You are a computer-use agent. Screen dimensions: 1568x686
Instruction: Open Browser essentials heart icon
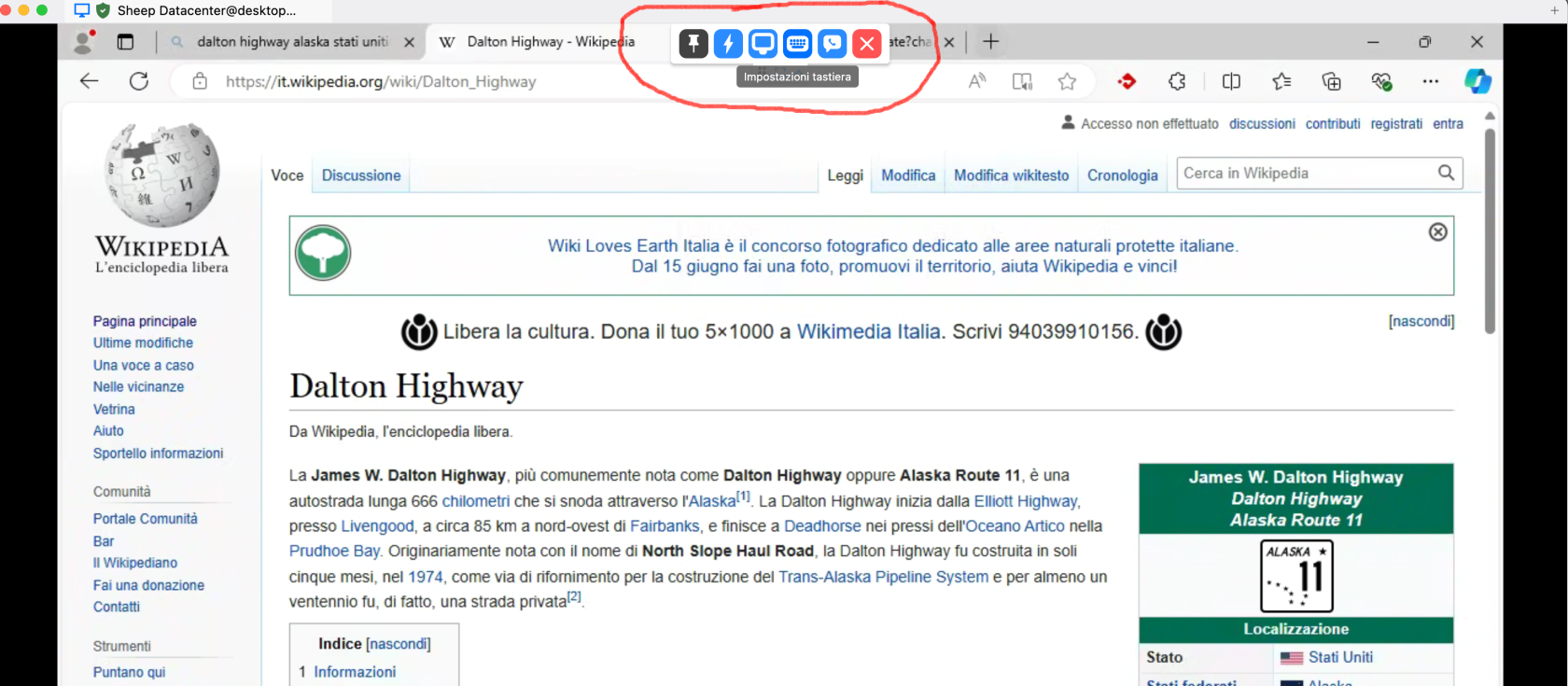coord(1381,81)
